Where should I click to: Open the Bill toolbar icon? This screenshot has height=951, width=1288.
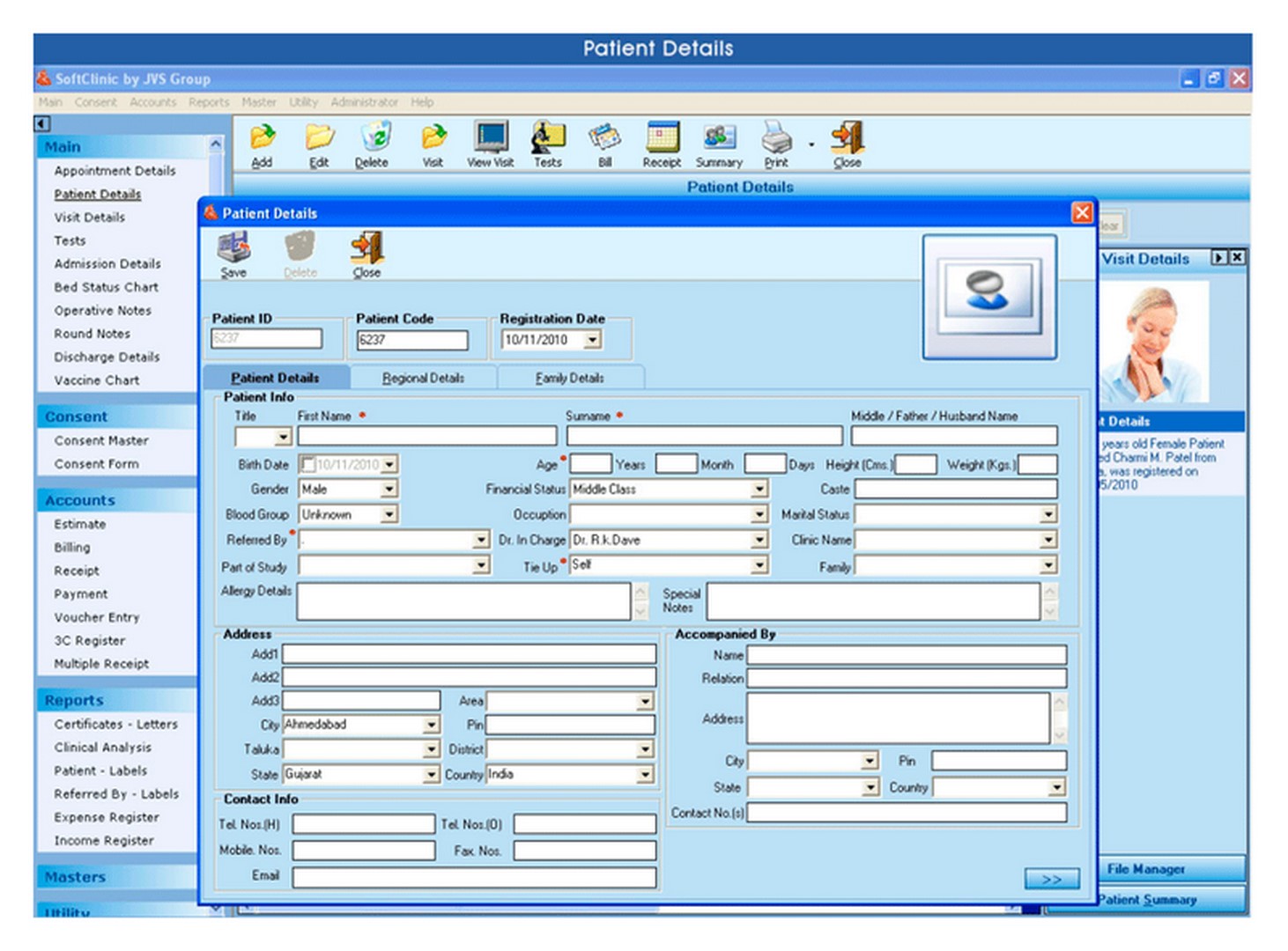coord(604,139)
